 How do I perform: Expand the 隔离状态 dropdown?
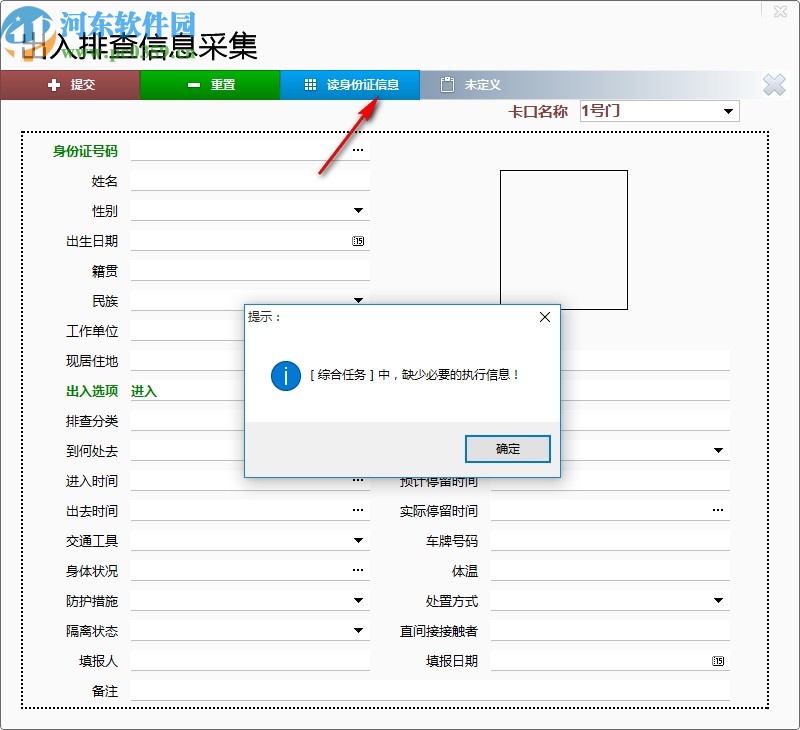pyautogui.click(x=357, y=630)
